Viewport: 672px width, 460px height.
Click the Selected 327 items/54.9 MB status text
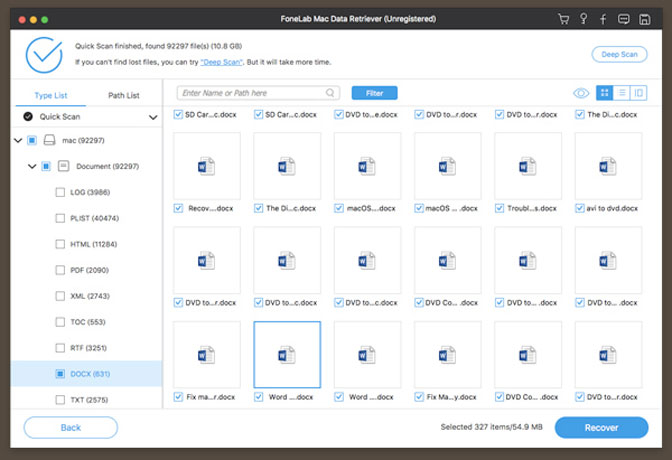[x=492, y=427]
